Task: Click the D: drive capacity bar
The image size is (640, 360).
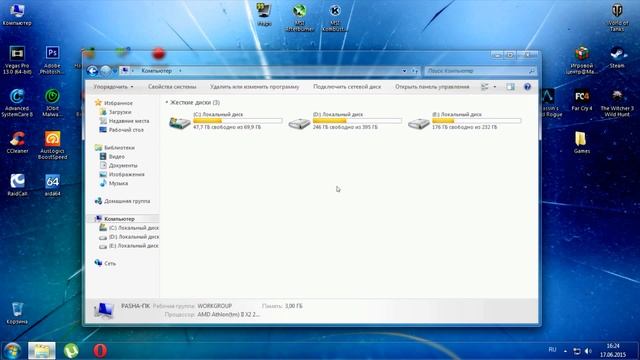Action: [x=357, y=121]
